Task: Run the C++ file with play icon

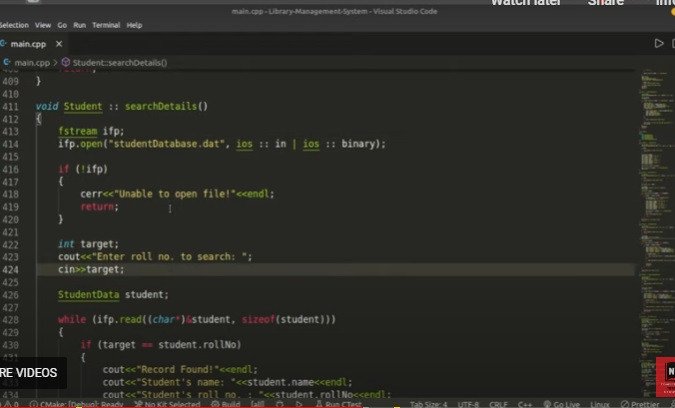Action: point(658,44)
